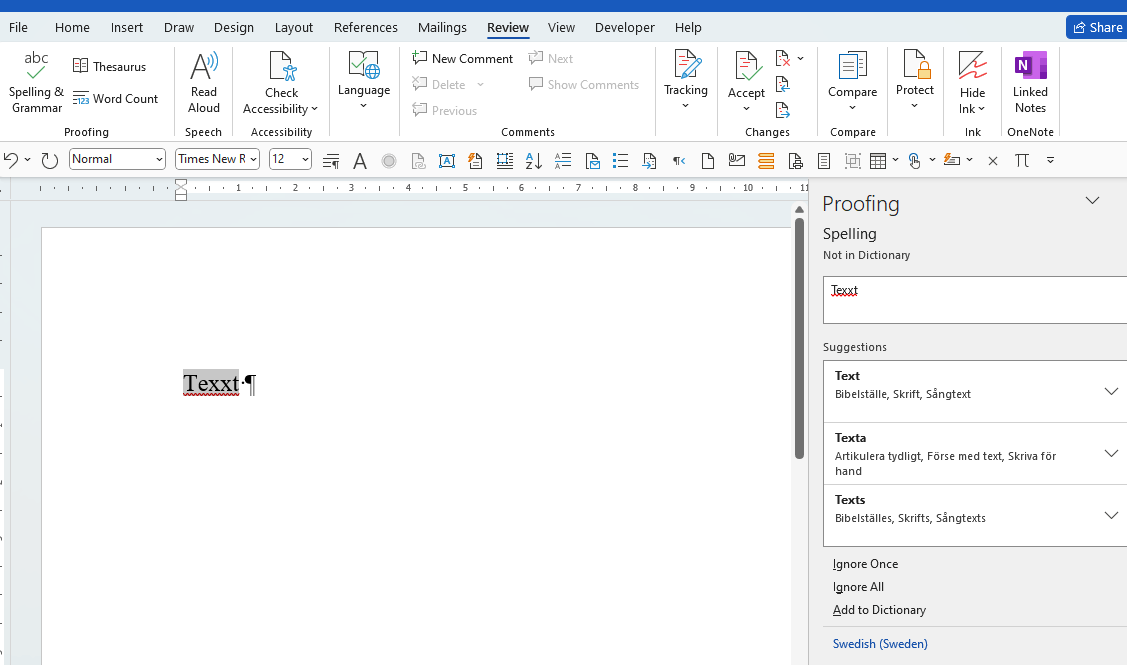
Task: Switch to the Layout tab
Action: (x=293, y=27)
